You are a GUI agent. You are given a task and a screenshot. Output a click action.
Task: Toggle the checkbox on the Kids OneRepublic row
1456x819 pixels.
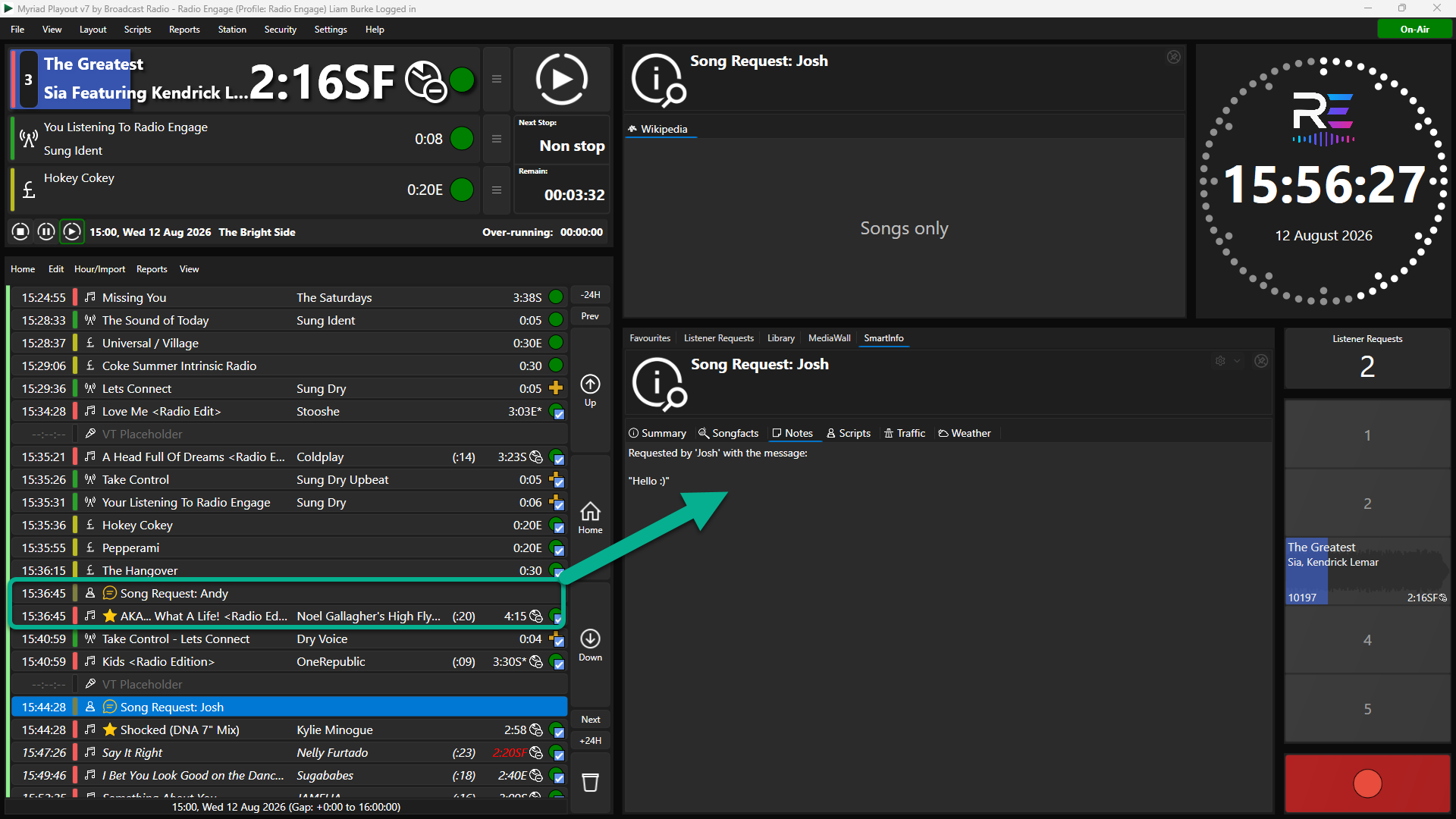tap(559, 664)
